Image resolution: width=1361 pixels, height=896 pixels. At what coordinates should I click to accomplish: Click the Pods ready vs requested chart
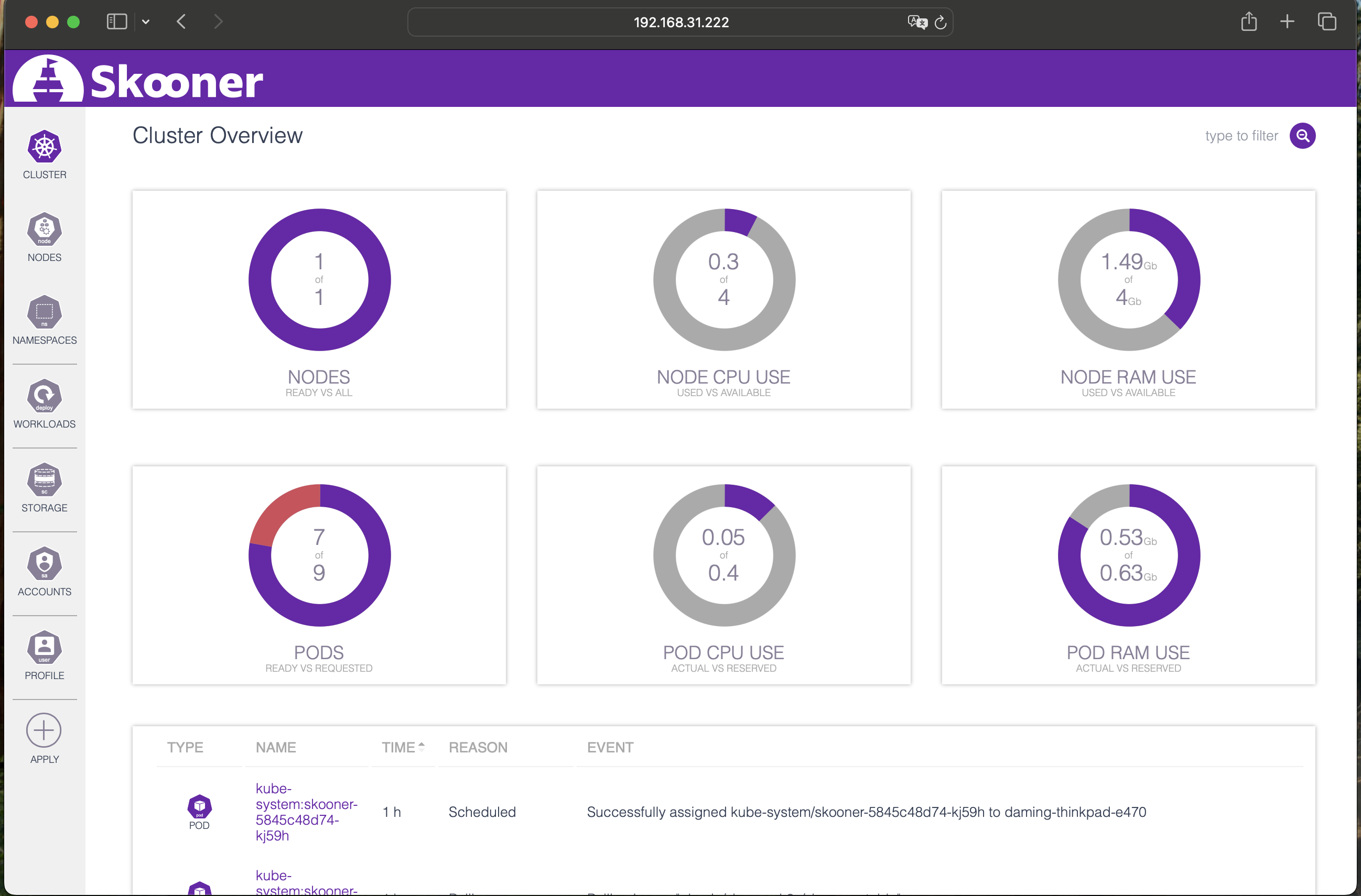319,555
